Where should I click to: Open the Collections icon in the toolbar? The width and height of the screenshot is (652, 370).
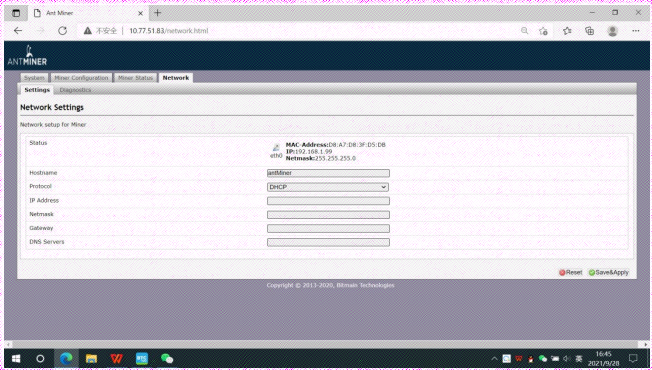coord(589,31)
